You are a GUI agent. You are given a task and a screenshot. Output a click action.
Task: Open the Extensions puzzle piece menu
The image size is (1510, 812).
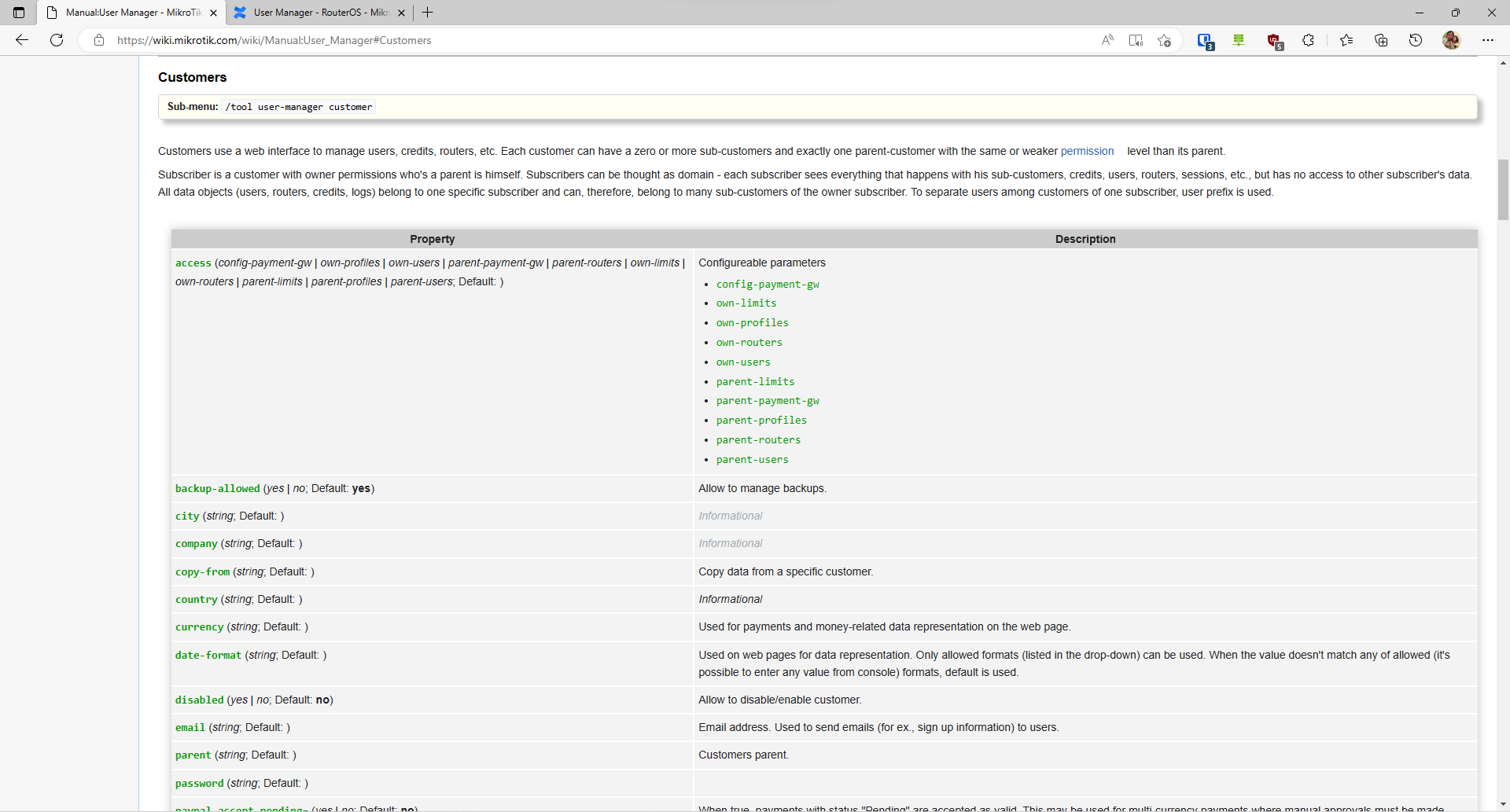point(1308,40)
